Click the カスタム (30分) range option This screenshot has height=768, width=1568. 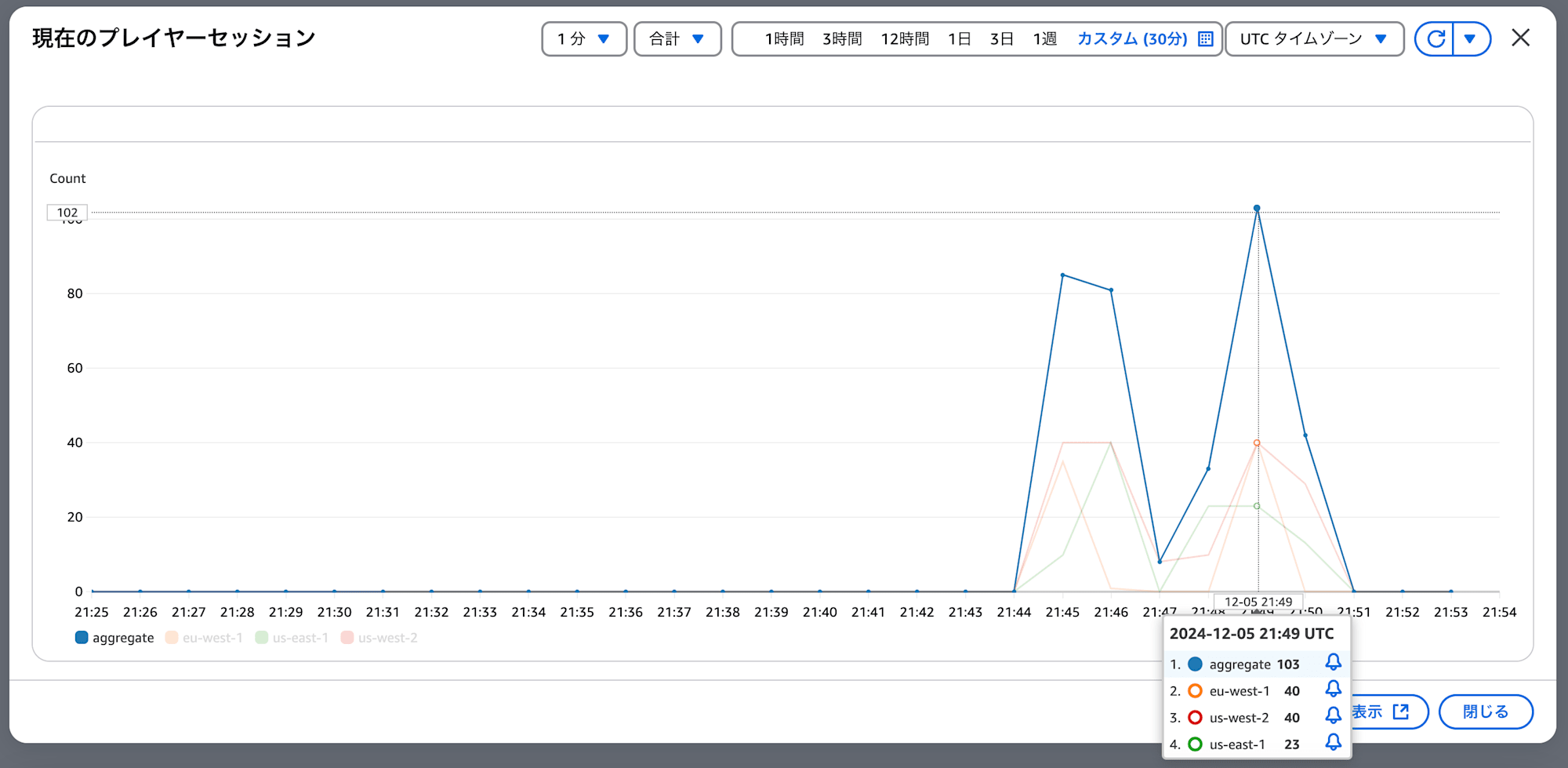click(1132, 39)
